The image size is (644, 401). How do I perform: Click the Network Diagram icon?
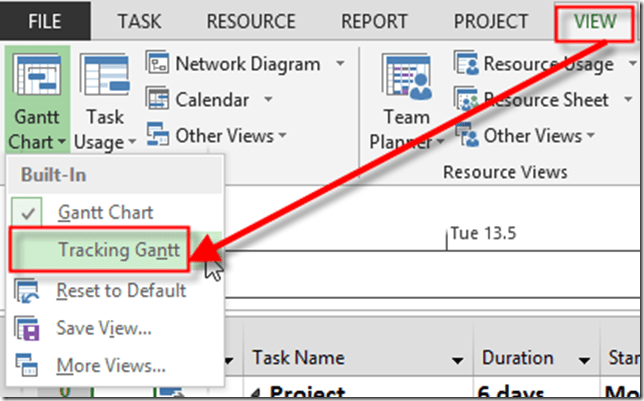tap(159, 64)
